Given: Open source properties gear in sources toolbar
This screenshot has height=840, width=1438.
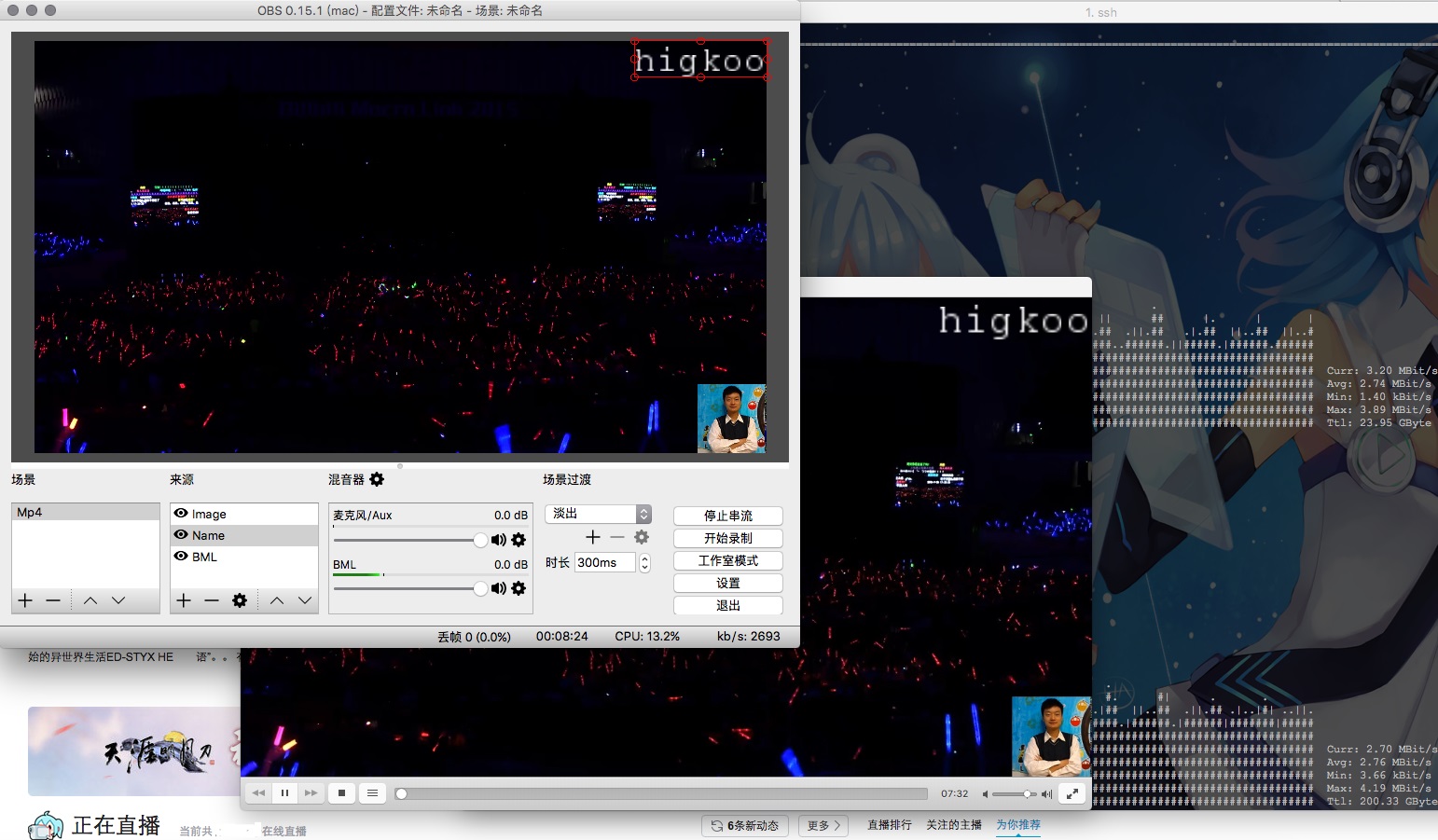Looking at the screenshot, I should tap(240, 600).
